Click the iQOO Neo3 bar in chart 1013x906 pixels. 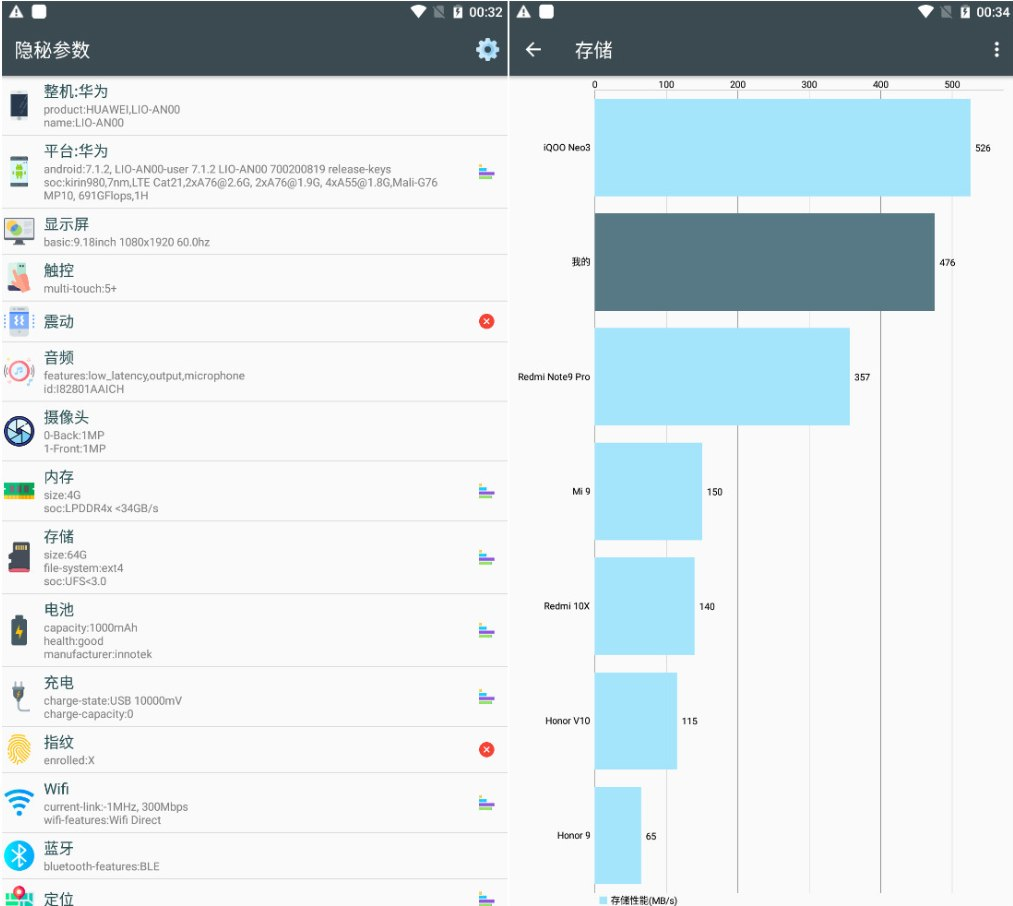tap(782, 148)
